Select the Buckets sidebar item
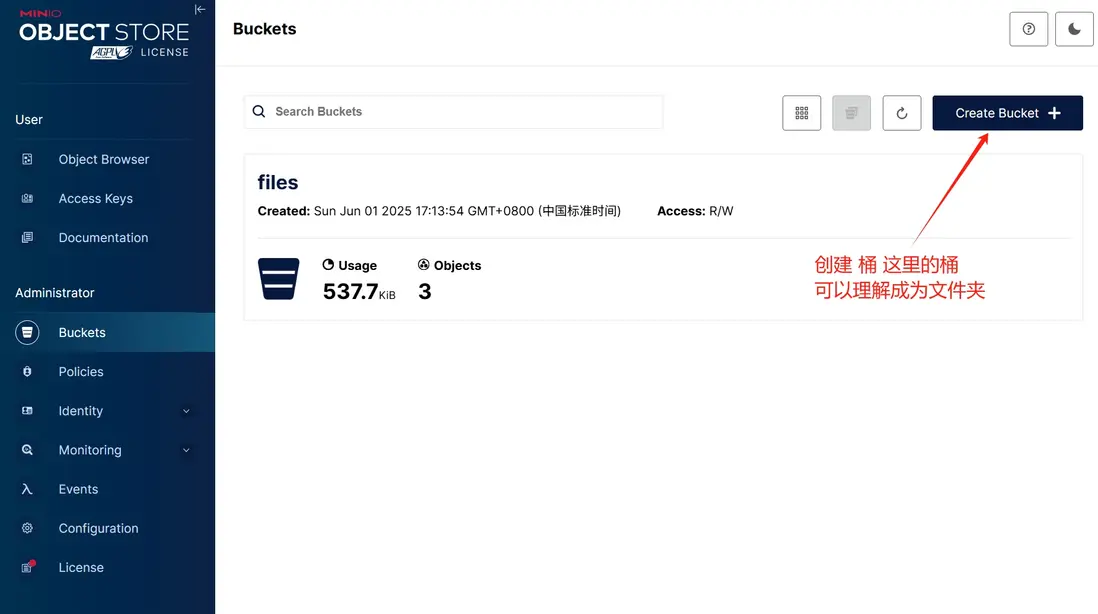Viewport: 1098px width, 614px height. pos(82,332)
